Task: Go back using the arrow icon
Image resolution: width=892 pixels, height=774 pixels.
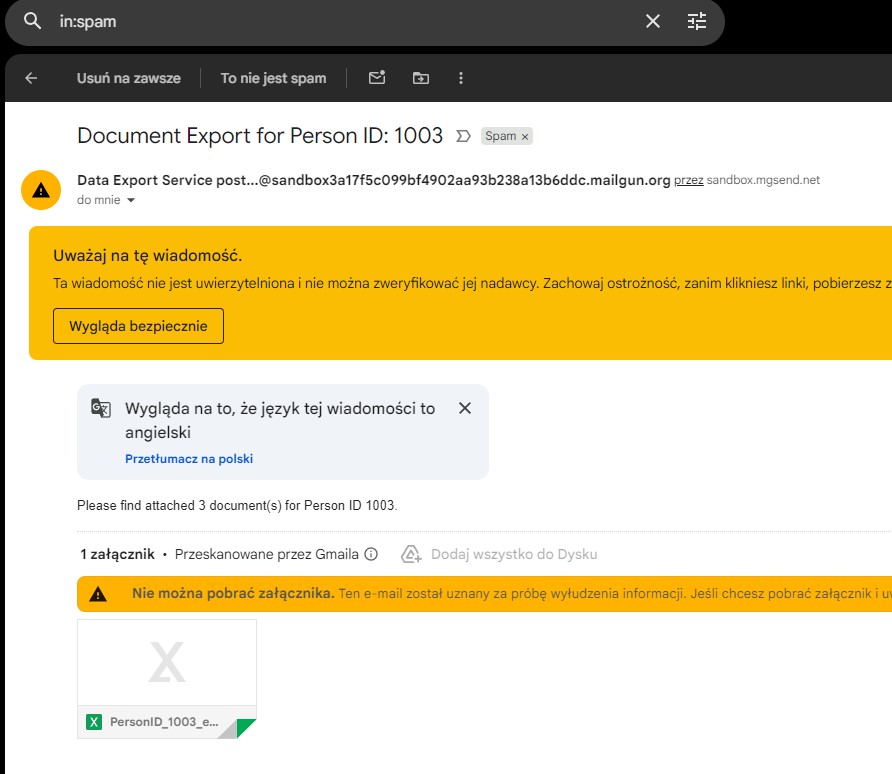Action: (31, 78)
